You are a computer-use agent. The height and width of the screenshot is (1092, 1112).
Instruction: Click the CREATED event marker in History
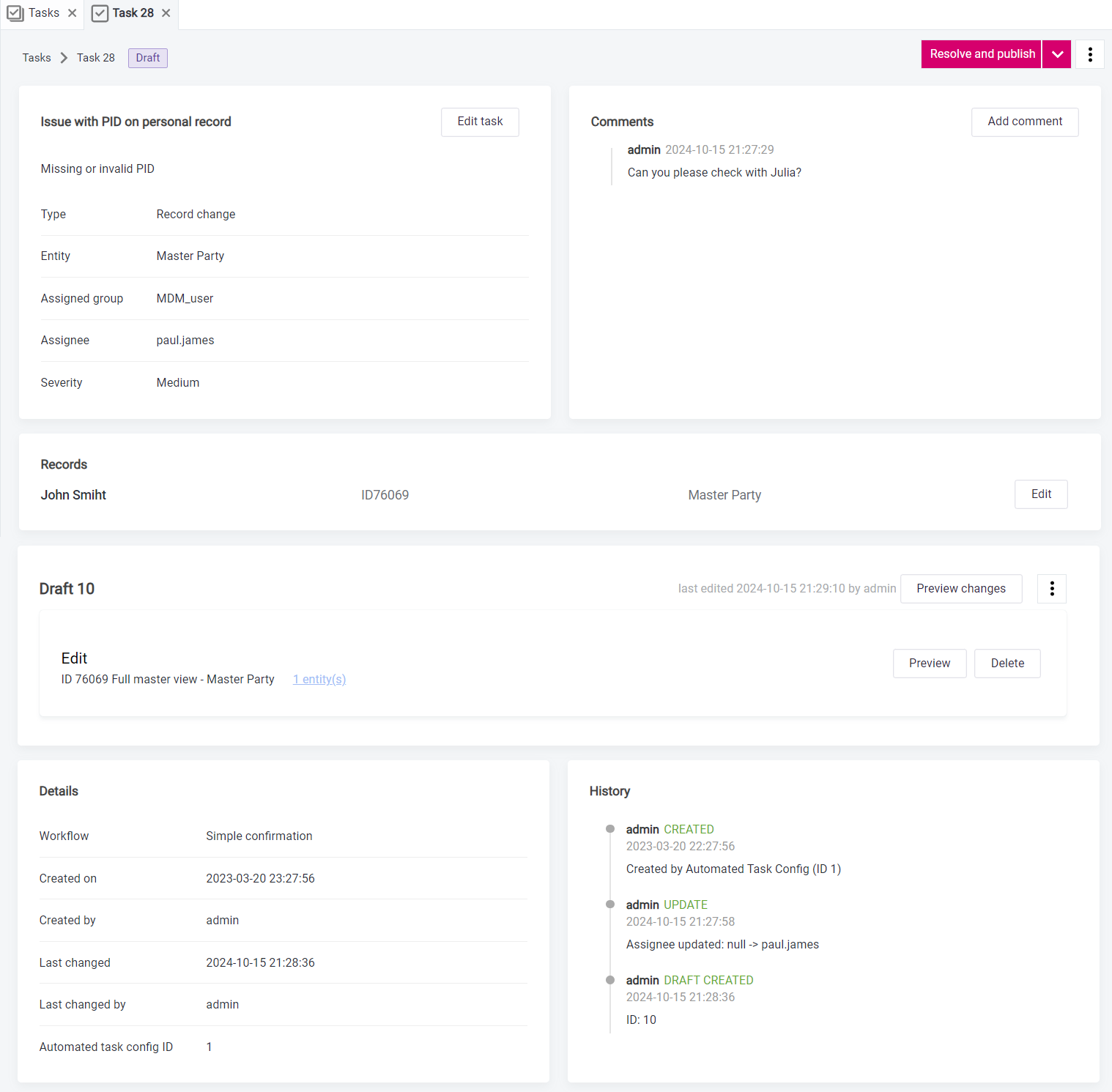coord(610,828)
